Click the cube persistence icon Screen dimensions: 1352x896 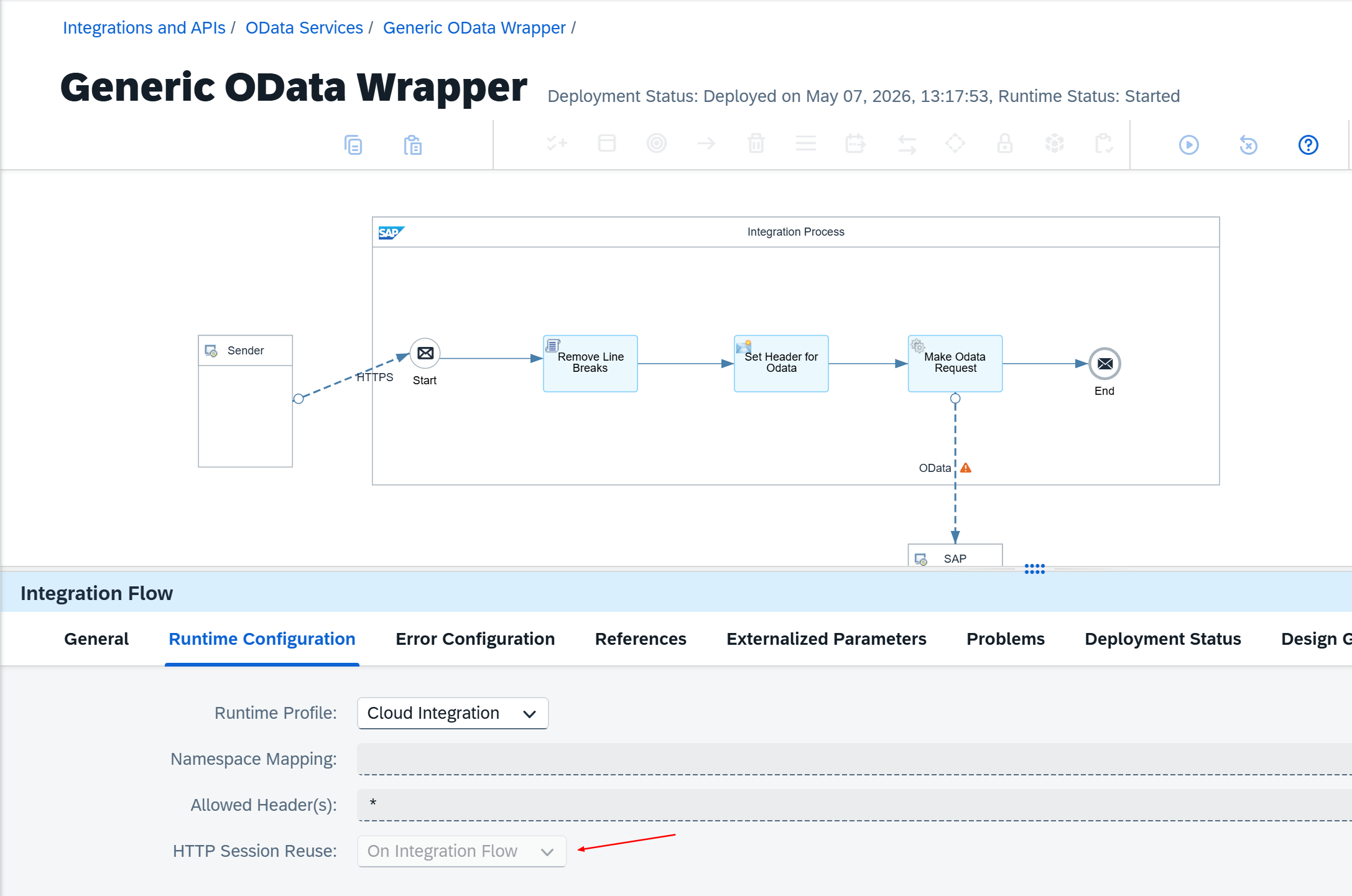click(1055, 144)
